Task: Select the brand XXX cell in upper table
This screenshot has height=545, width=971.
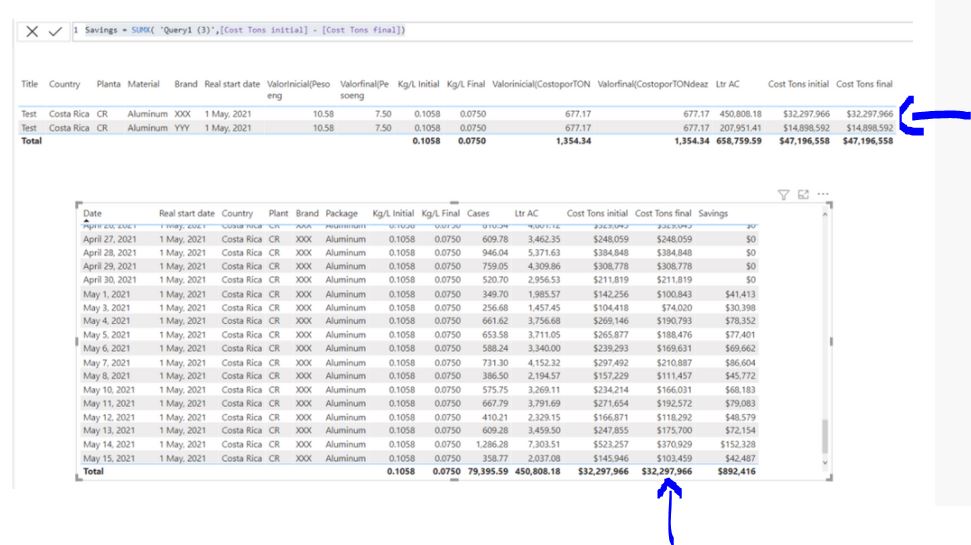Action: click(182, 114)
